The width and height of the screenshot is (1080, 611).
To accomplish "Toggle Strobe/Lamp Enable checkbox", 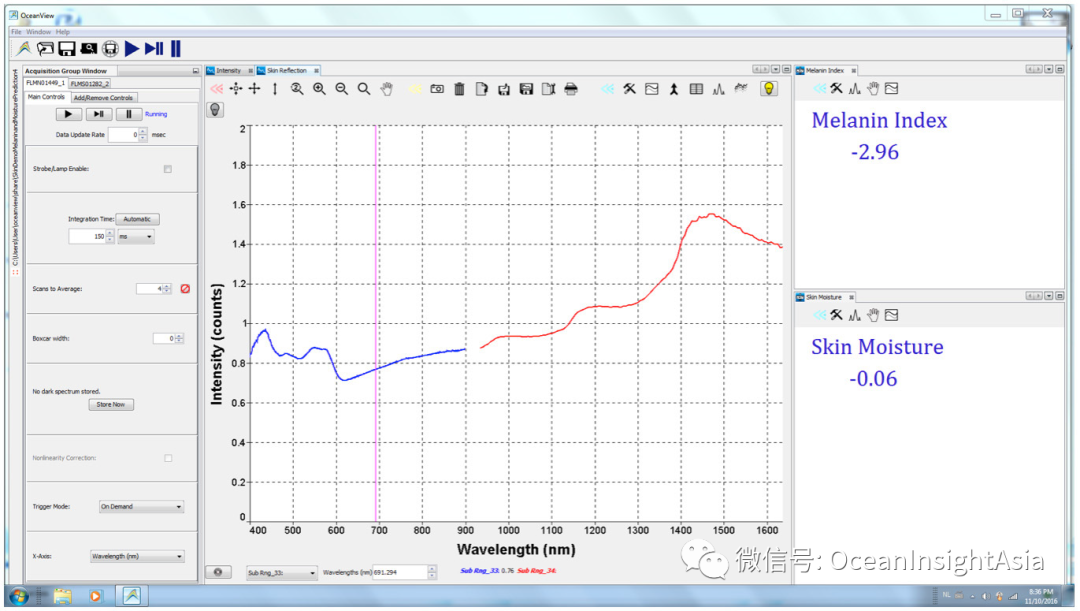I will coord(167,169).
